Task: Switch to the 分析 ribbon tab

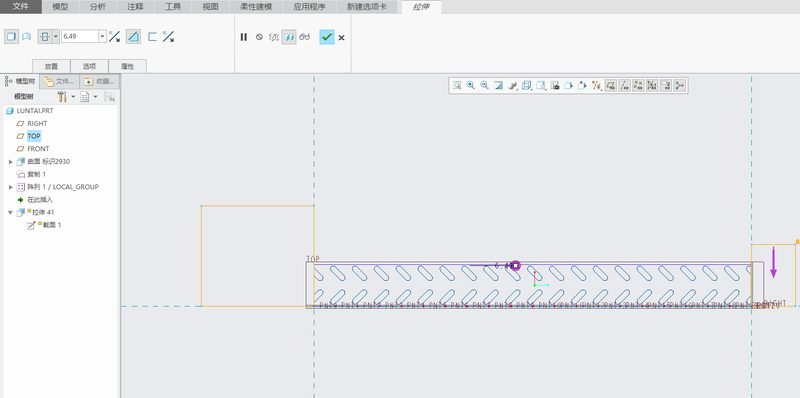Action: tap(97, 7)
